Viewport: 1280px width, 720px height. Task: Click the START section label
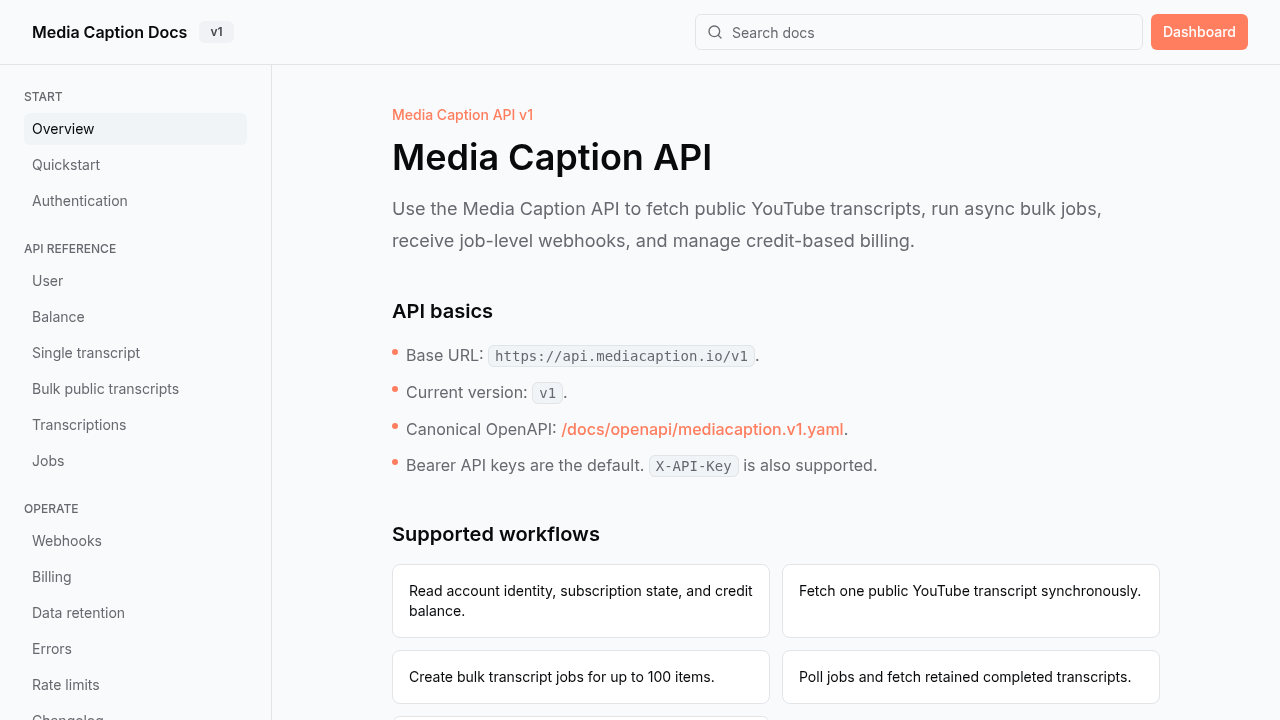[x=43, y=97]
